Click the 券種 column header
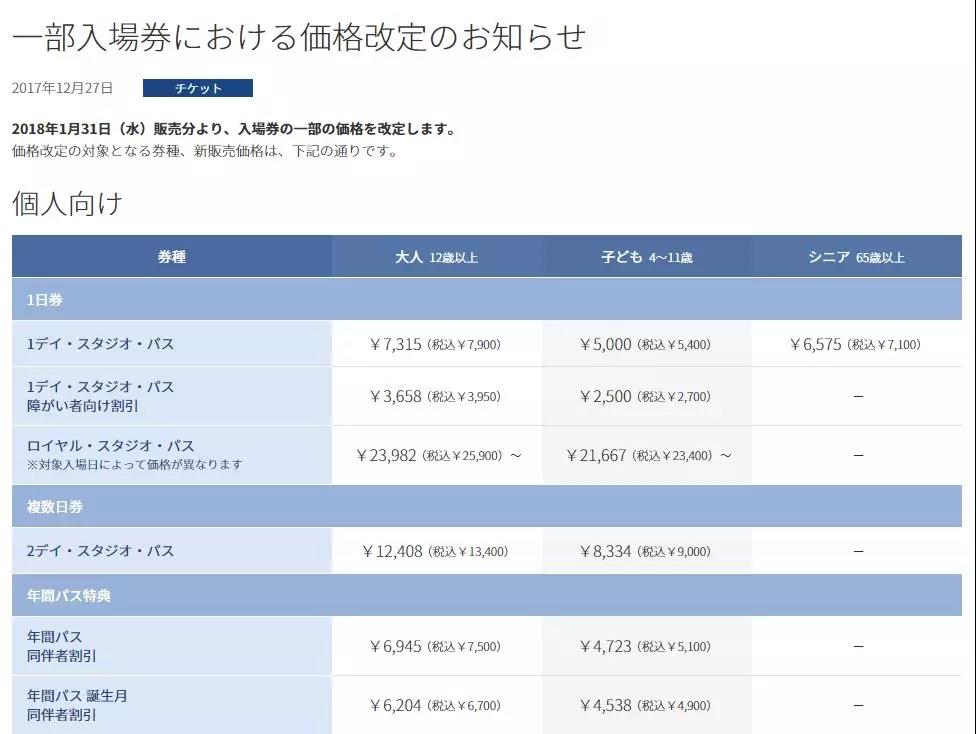 click(x=172, y=256)
